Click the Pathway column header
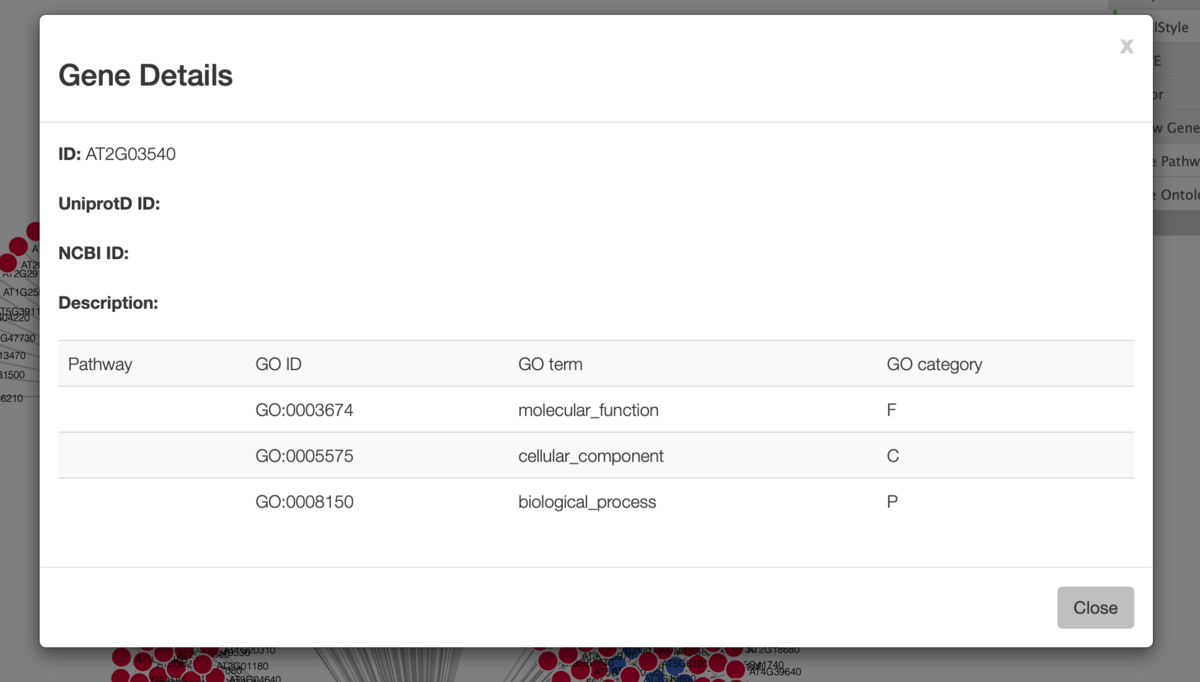This screenshot has width=1200, height=682. coord(100,364)
